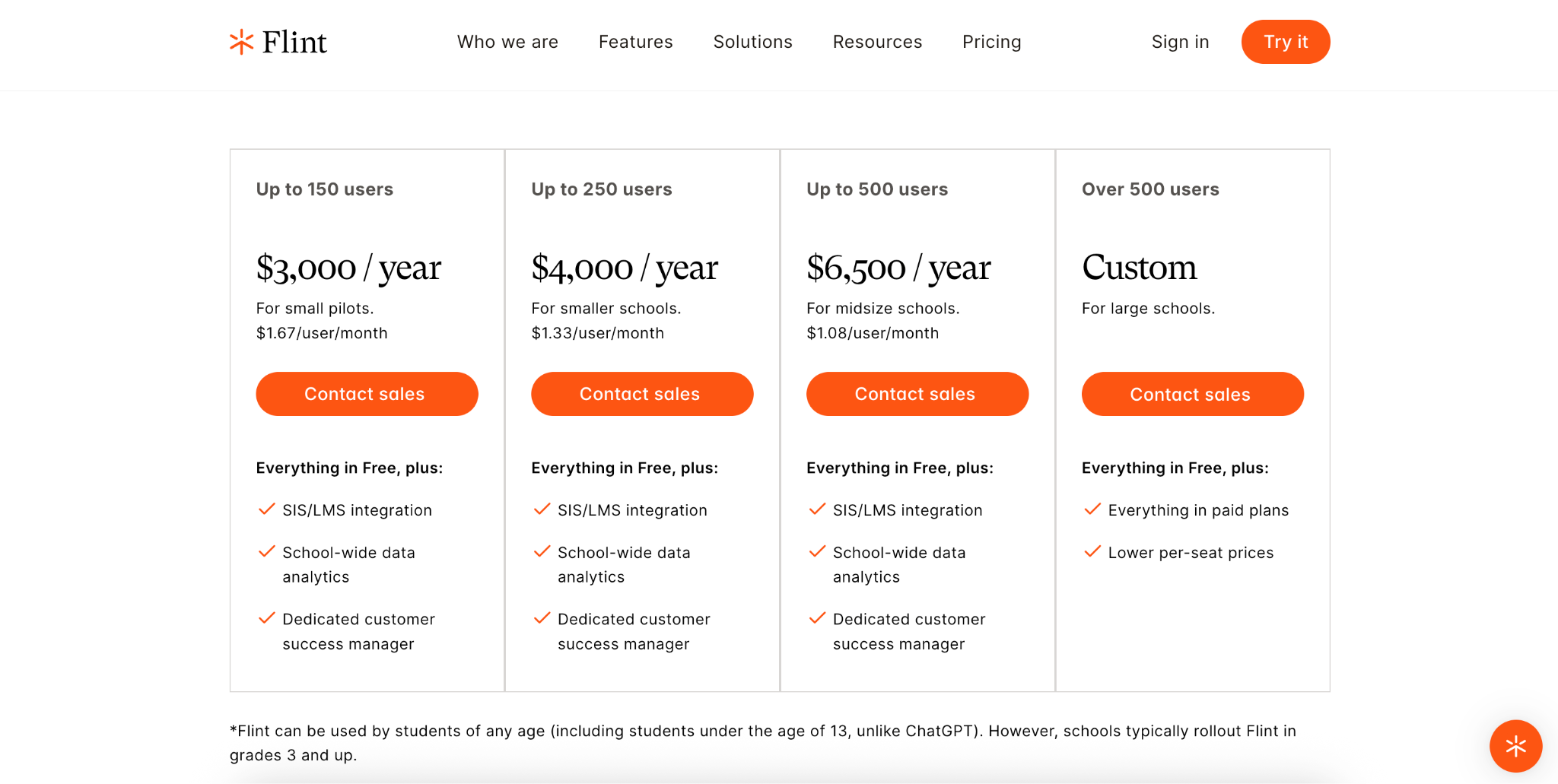Image resolution: width=1558 pixels, height=784 pixels.
Task: Click the Flint asterisk logo icon
Action: [240, 42]
